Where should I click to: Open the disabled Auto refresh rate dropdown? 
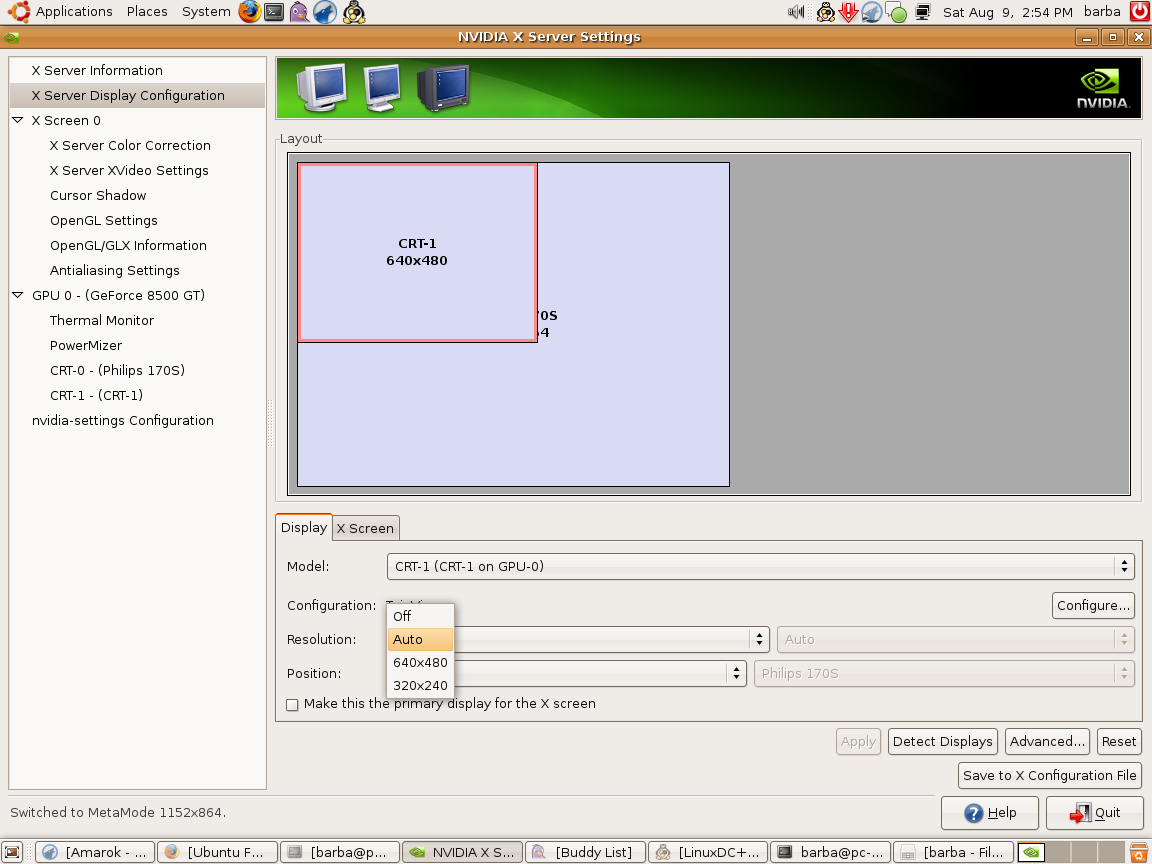(956, 639)
